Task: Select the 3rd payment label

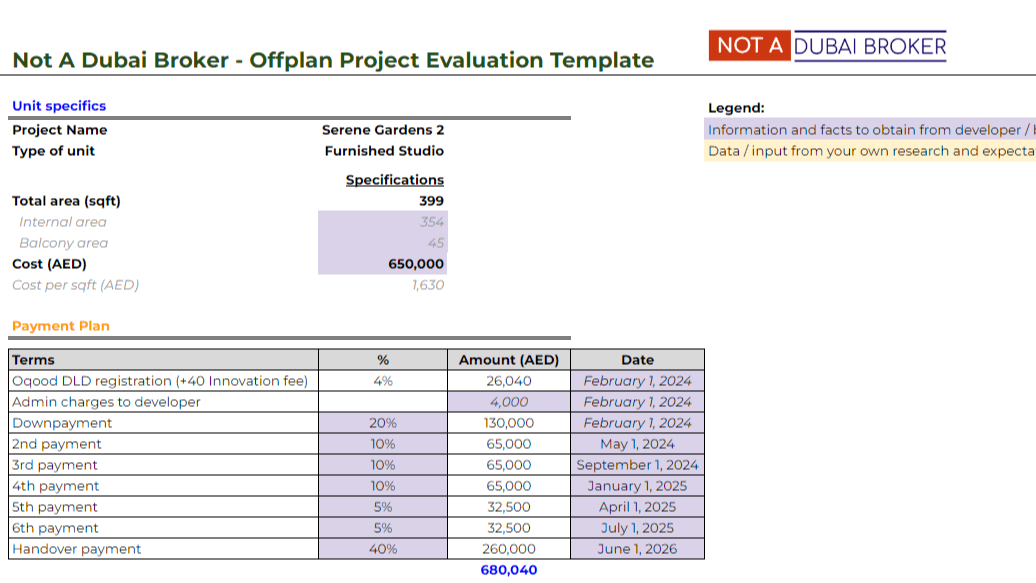Action: point(163,465)
